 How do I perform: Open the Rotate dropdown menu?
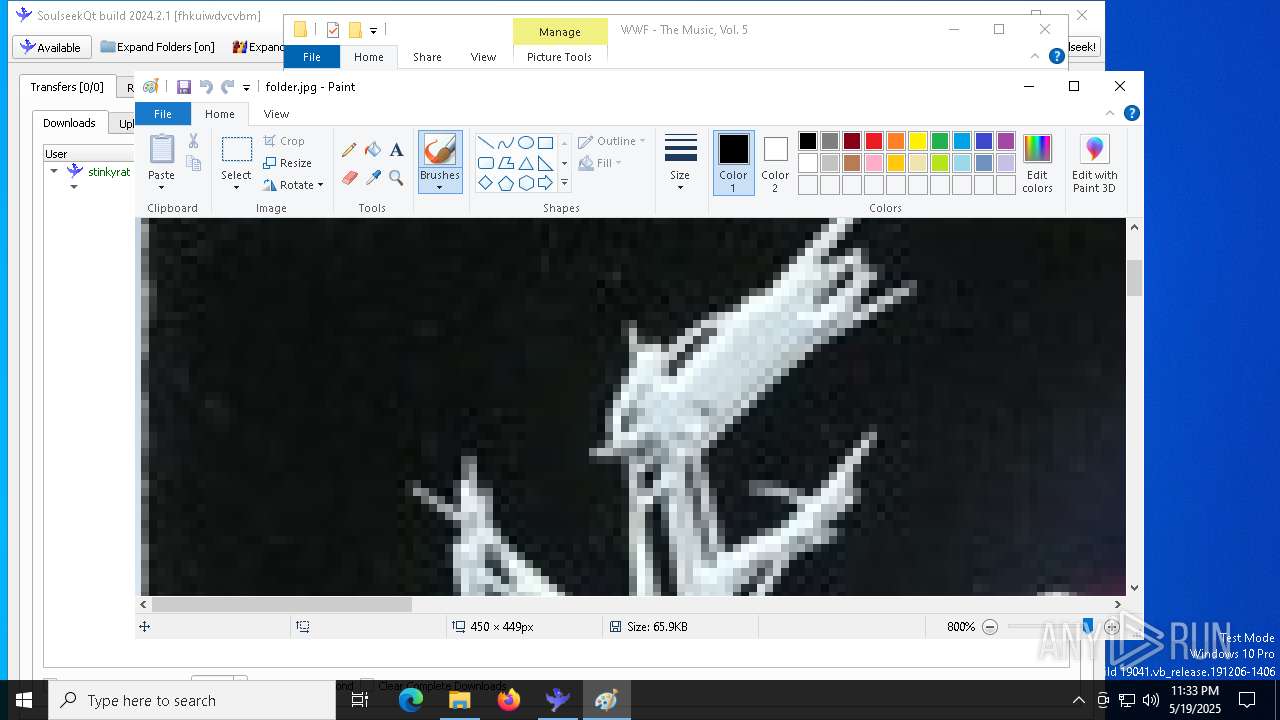point(320,185)
